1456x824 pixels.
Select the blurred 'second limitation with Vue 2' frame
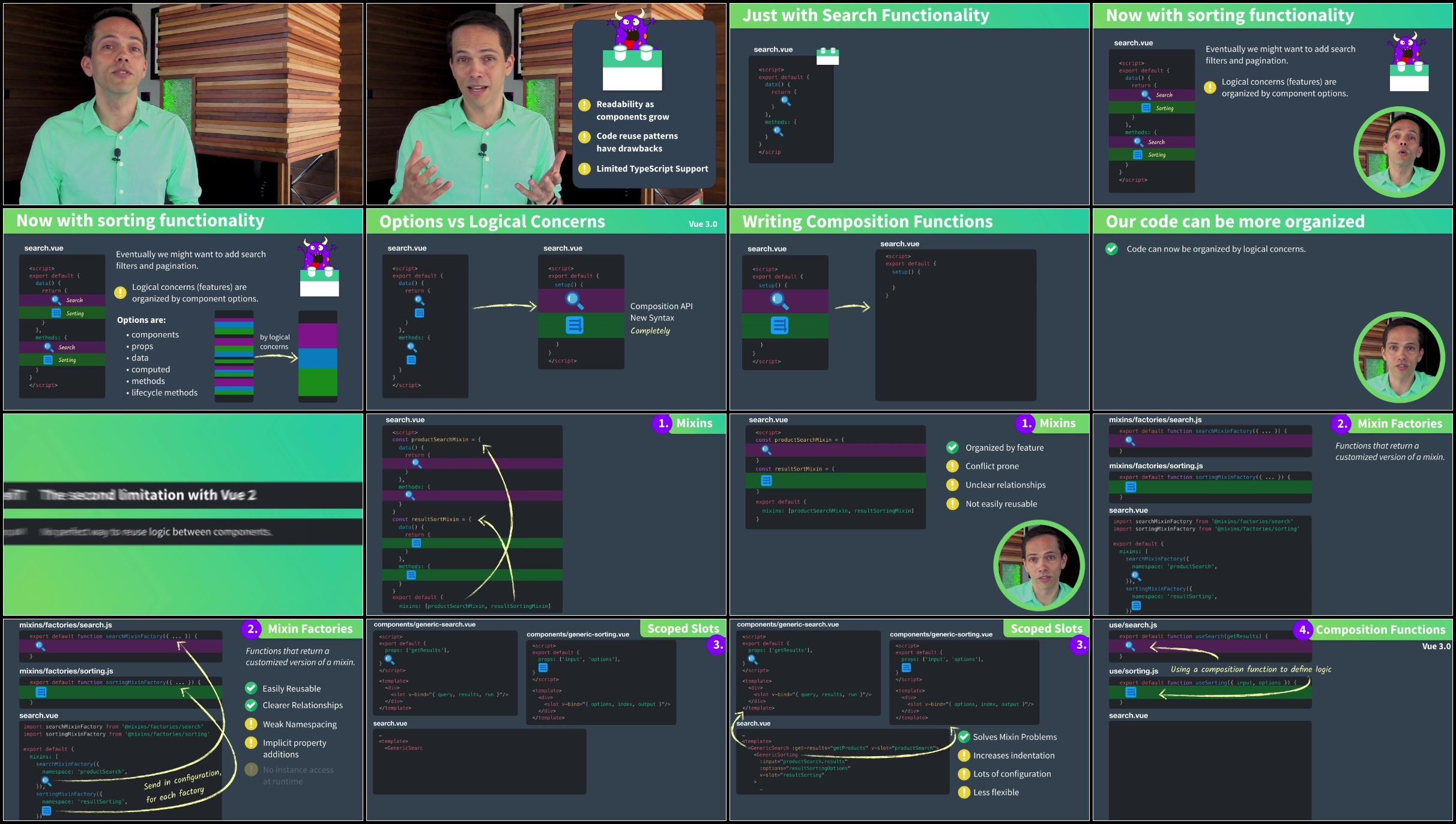pyautogui.click(x=183, y=514)
